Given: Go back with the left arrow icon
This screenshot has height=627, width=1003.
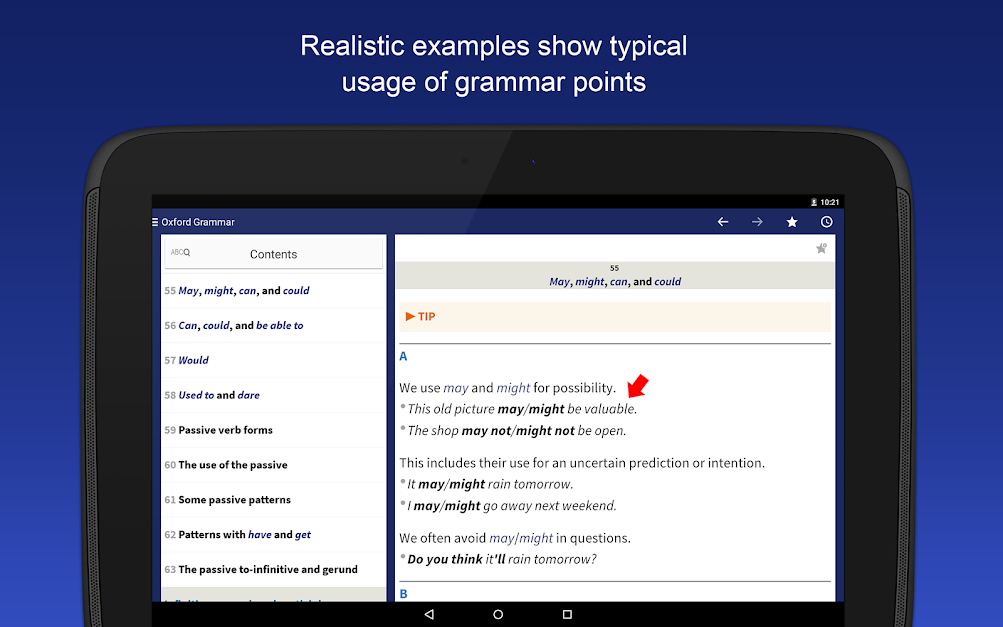Looking at the screenshot, I should [x=723, y=222].
